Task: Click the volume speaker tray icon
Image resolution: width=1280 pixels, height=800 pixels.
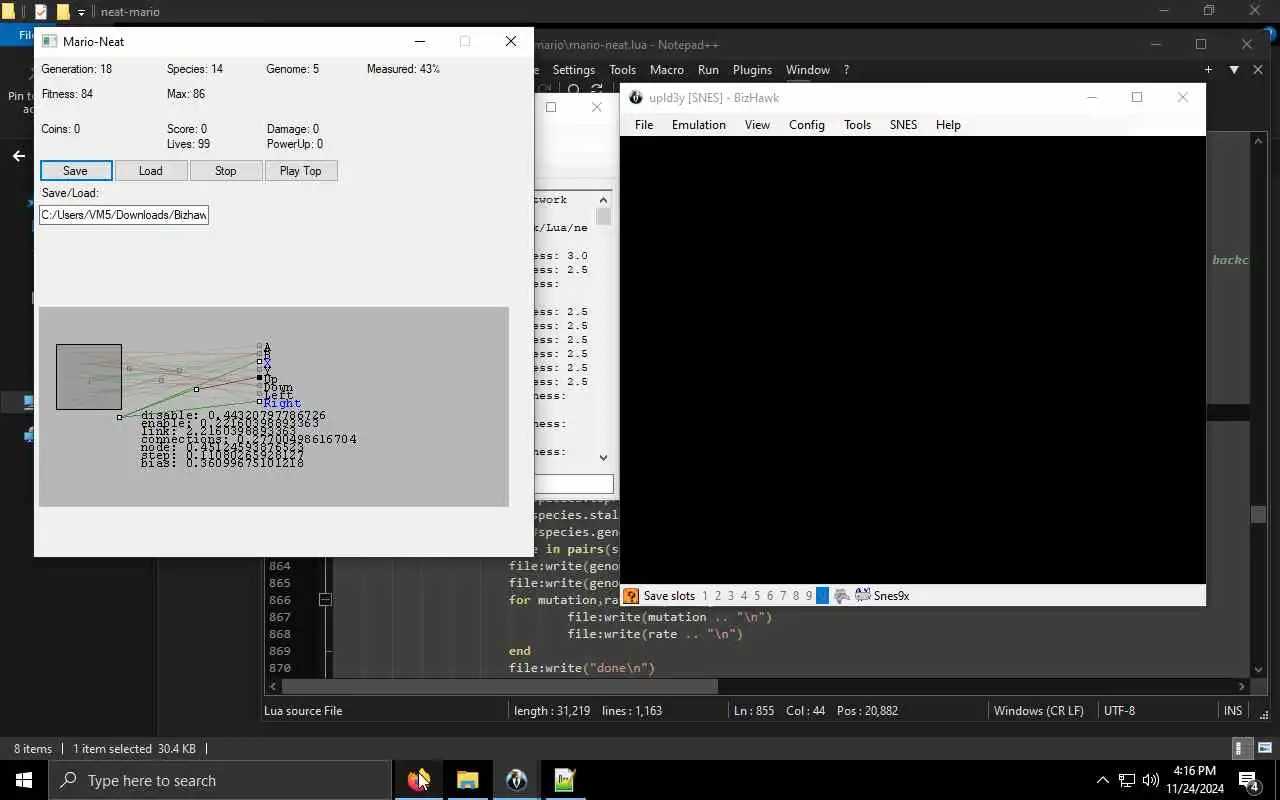Action: (1151, 780)
